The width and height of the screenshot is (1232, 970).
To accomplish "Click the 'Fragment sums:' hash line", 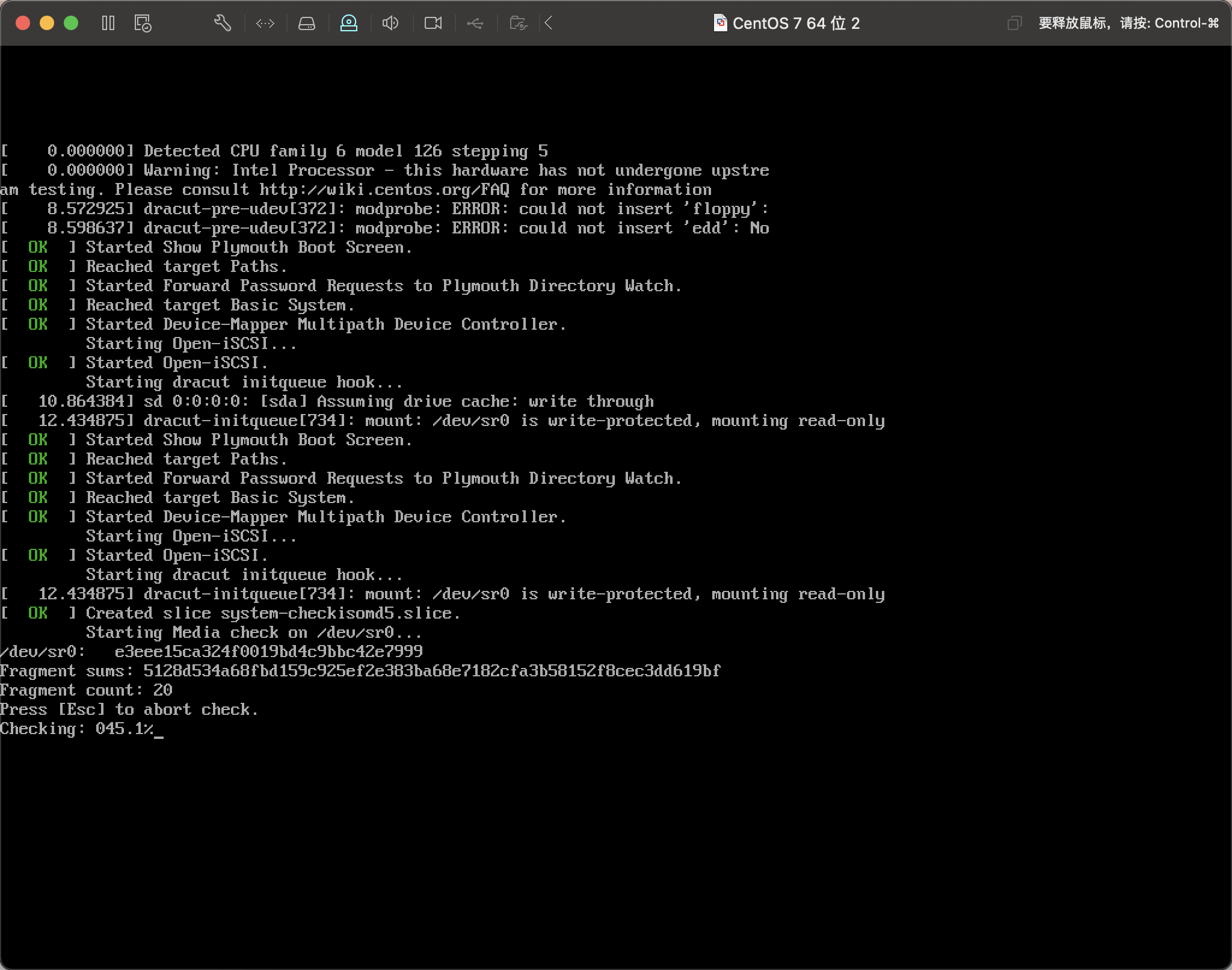I will (x=360, y=671).
